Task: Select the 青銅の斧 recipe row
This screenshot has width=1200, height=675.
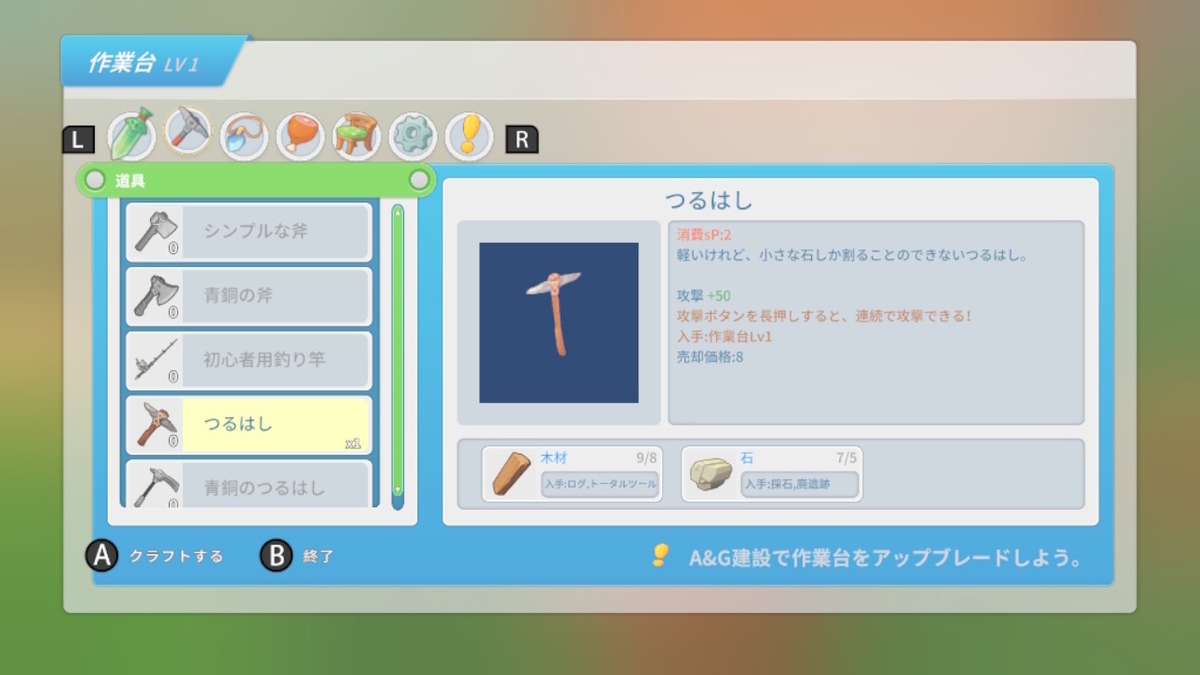Action: (249, 296)
